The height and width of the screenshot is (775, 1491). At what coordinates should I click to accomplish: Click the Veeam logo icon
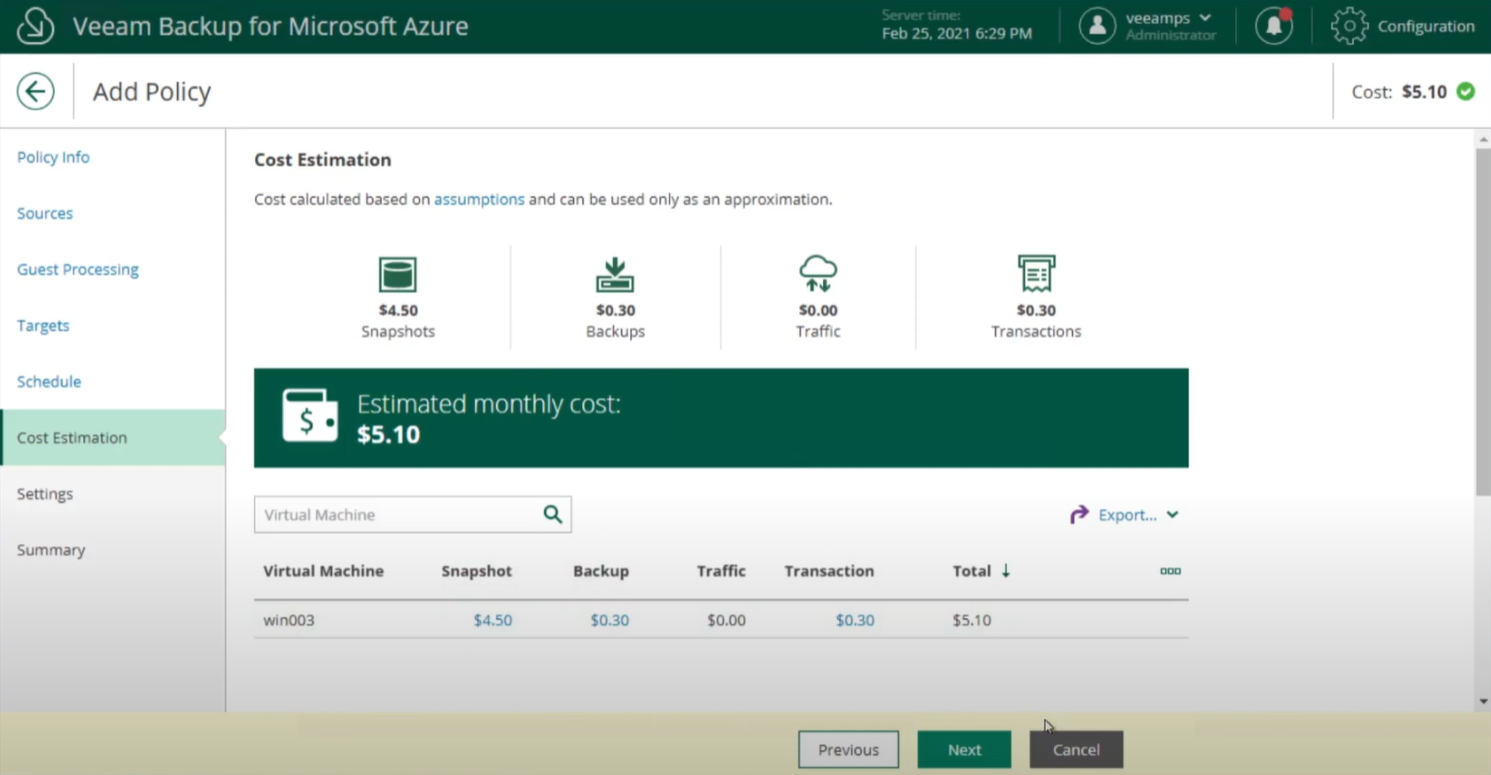[x=35, y=26]
